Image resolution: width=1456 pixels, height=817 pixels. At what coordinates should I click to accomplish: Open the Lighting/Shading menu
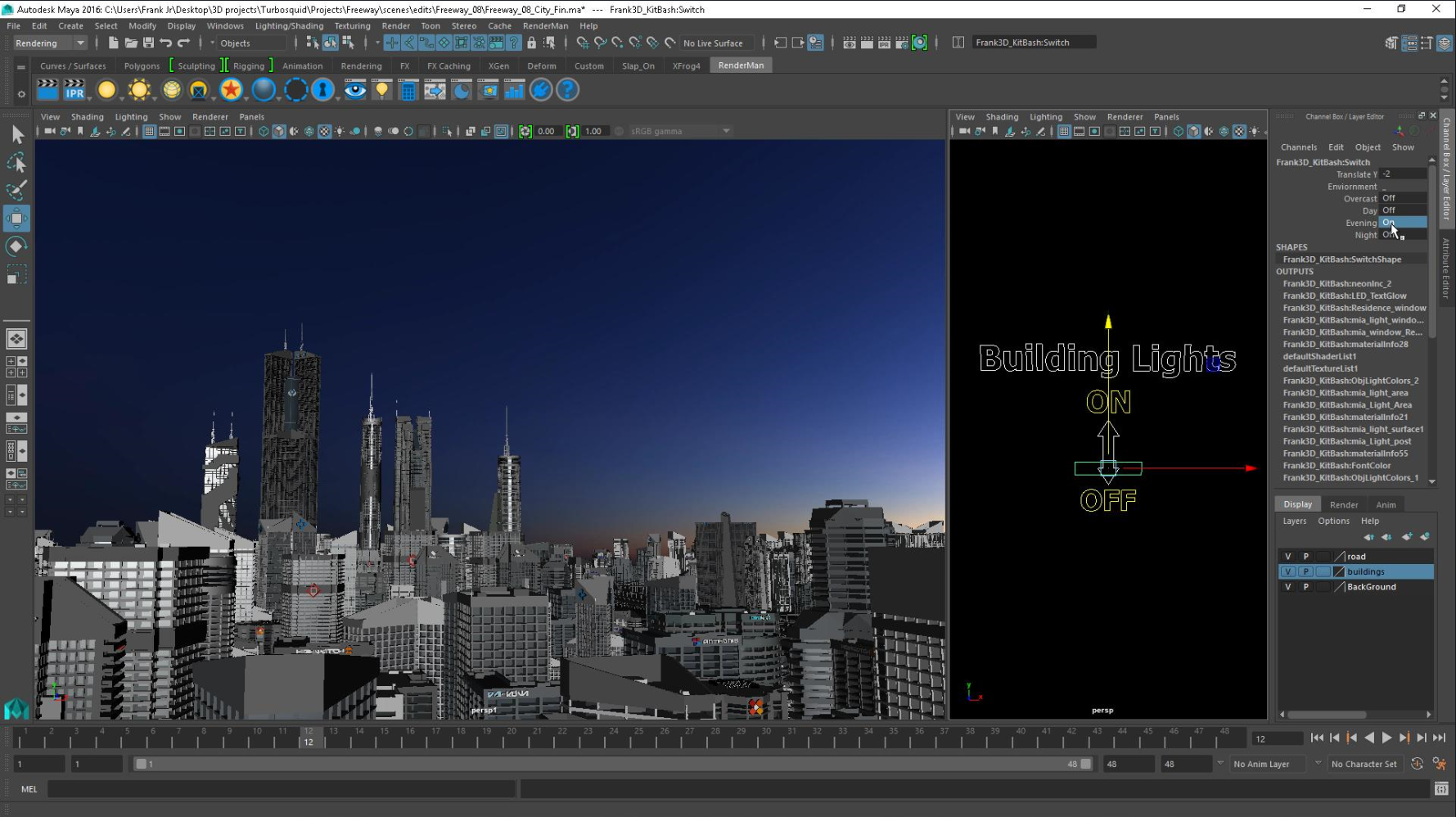(x=288, y=26)
